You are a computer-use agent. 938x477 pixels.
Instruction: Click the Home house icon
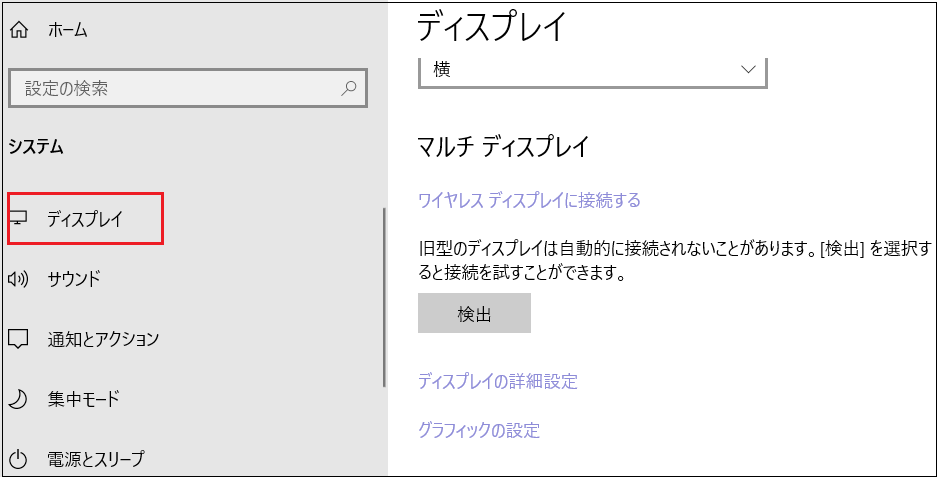(x=19, y=30)
